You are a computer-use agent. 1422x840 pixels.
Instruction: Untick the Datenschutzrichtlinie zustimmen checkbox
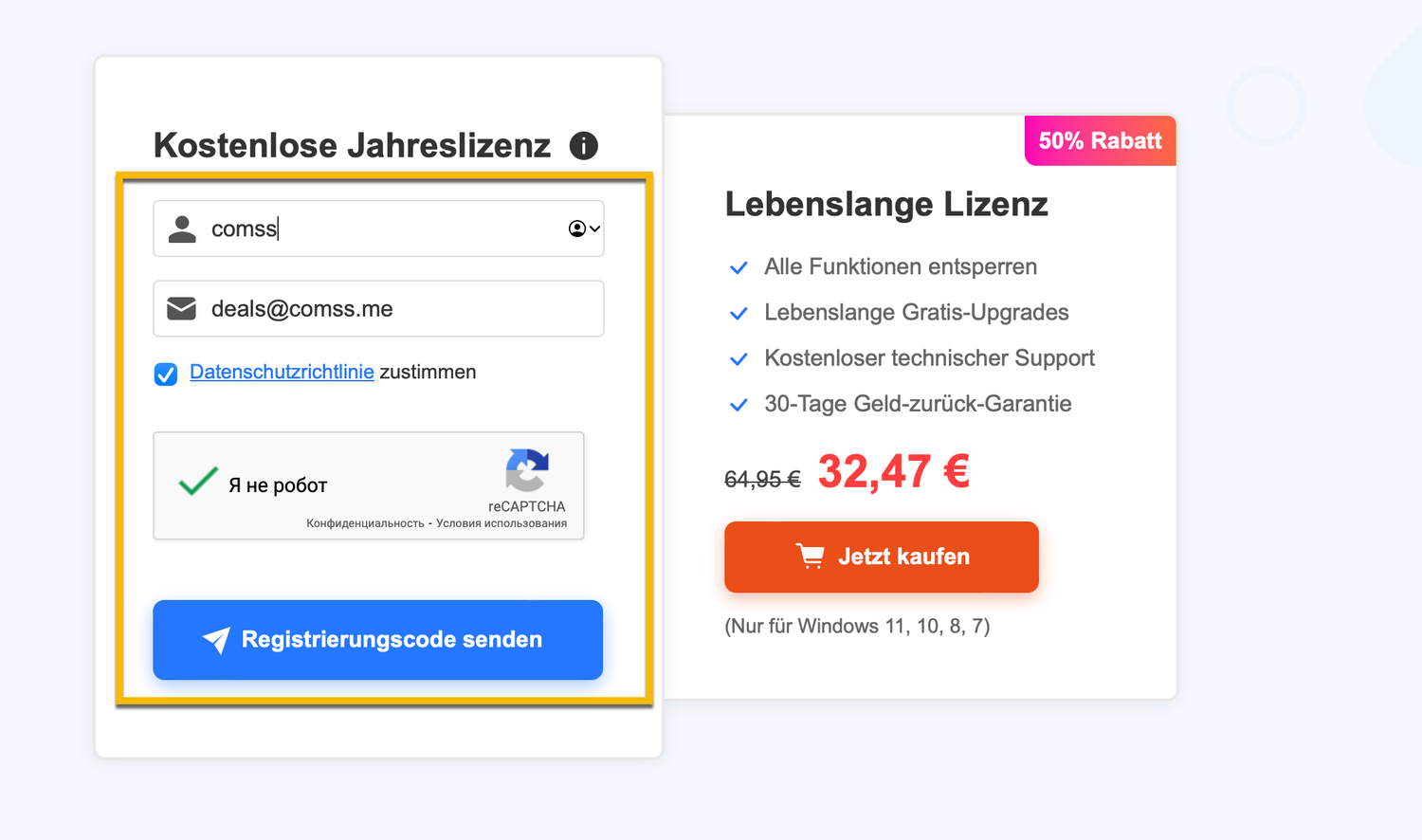point(166,374)
